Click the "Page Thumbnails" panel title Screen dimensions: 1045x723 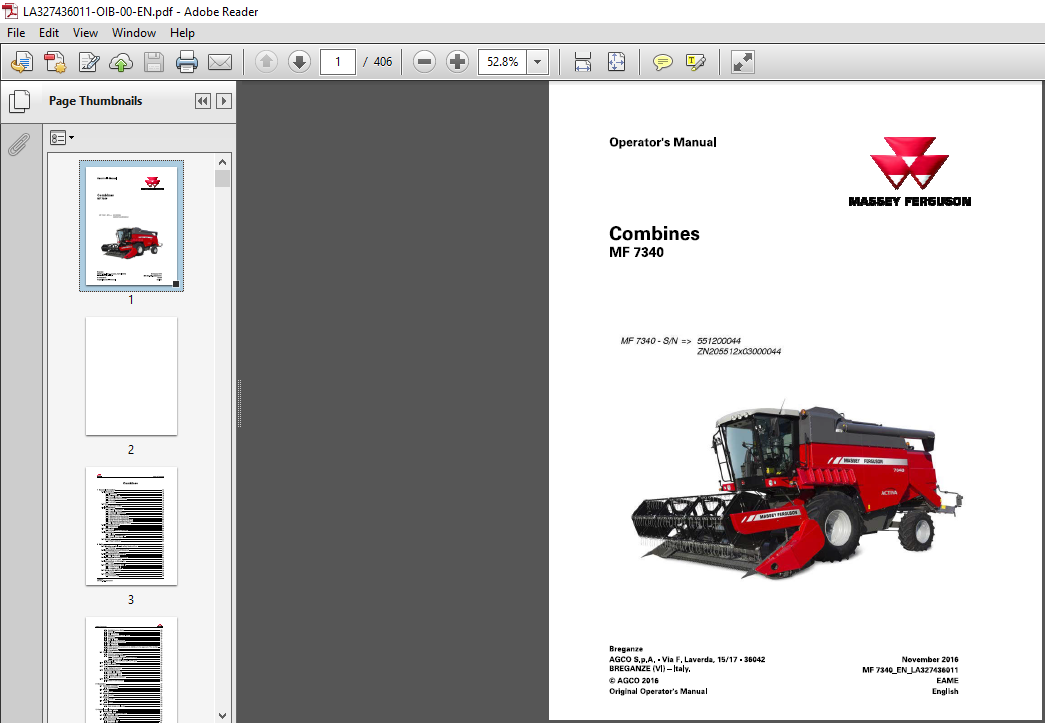point(95,101)
